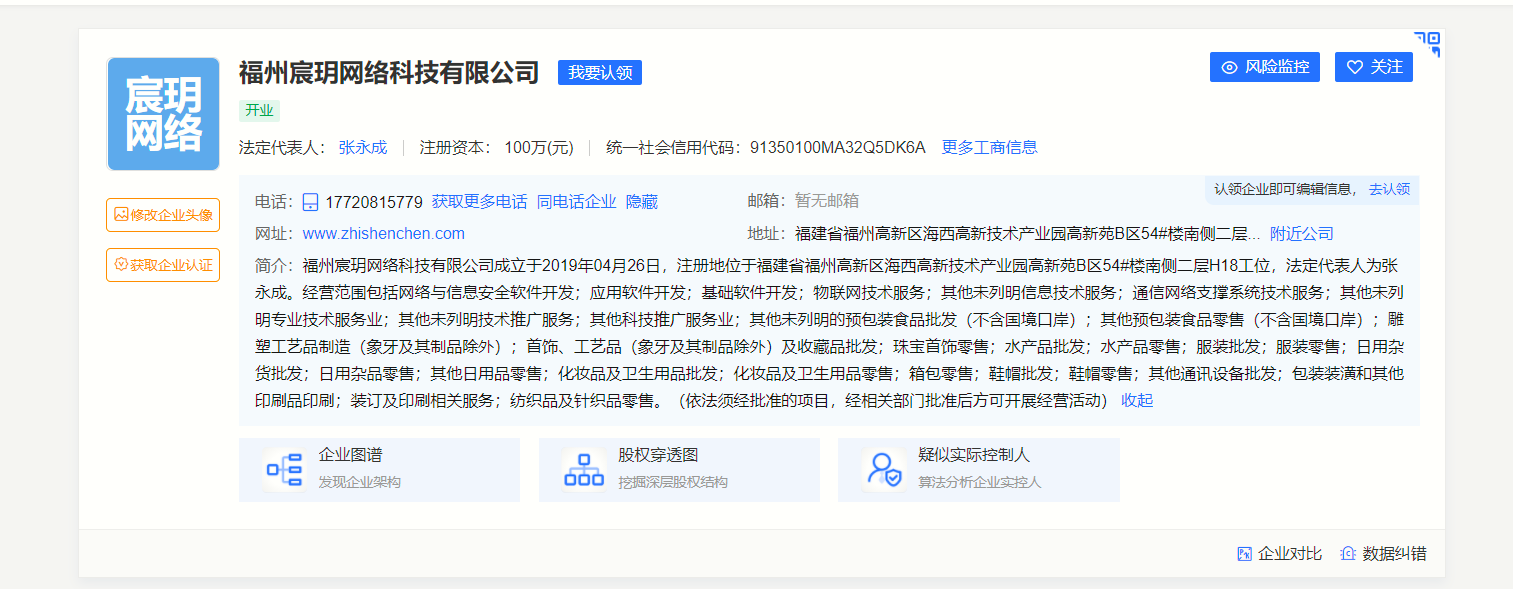The height and width of the screenshot is (589, 1513).
Task: Open the www.zhishenchen.com website link
Action: [382, 233]
